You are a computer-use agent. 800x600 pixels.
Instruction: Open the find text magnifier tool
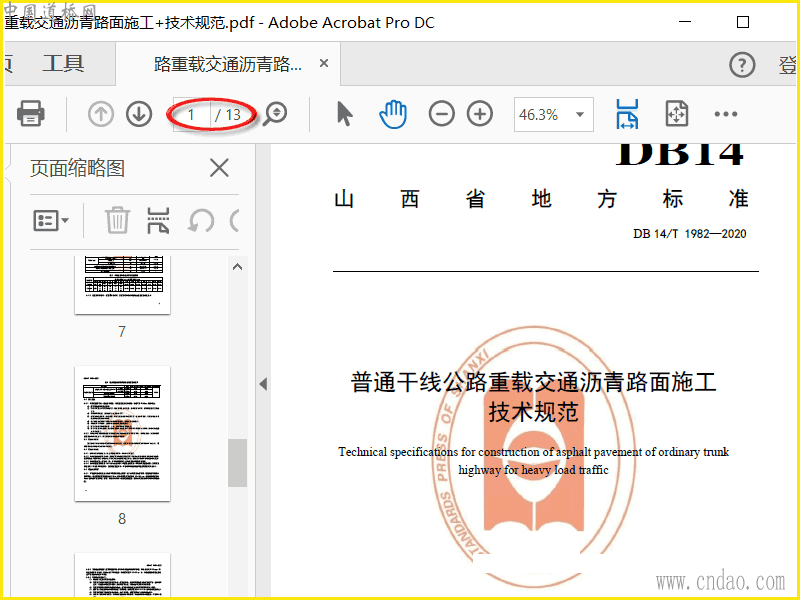click(276, 114)
